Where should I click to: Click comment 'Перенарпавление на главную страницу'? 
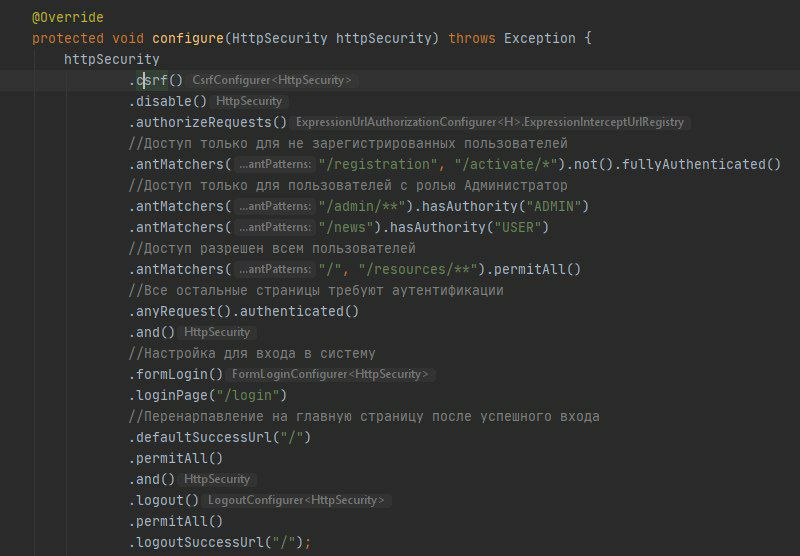pos(364,416)
